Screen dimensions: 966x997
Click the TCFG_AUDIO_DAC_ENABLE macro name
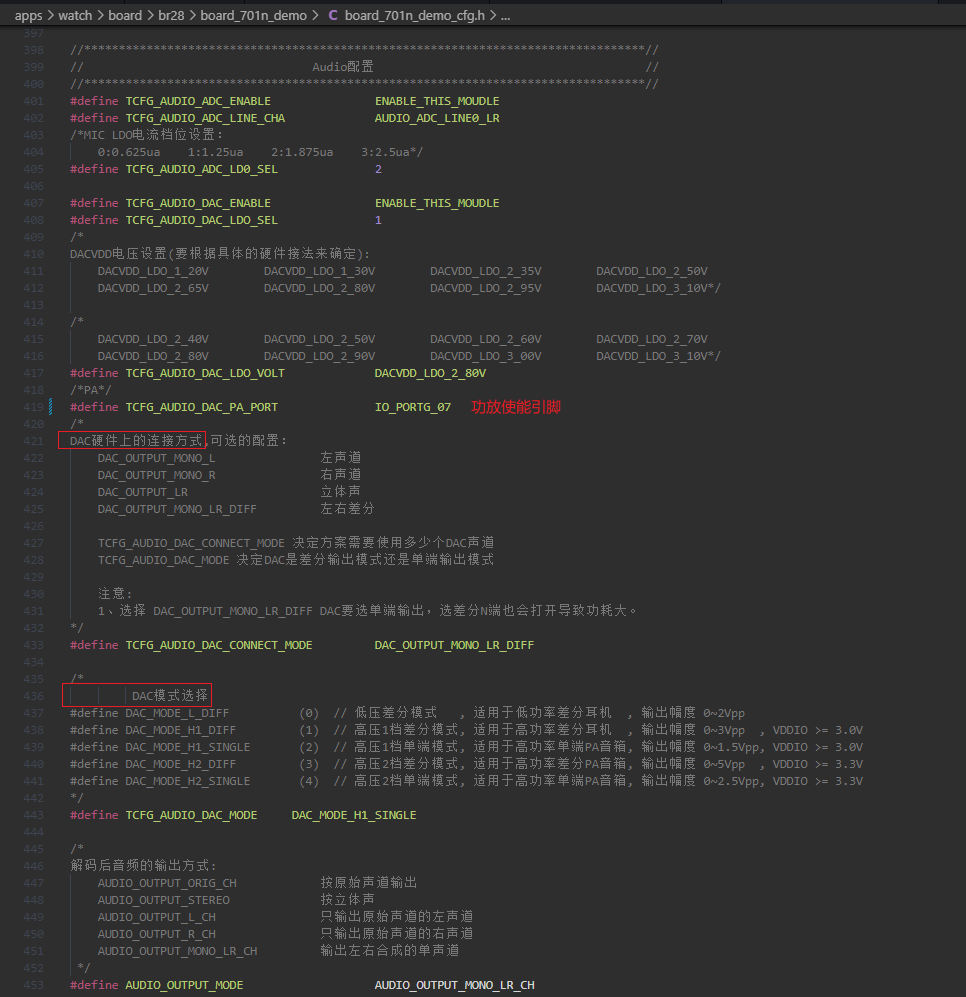[x=198, y=203]
